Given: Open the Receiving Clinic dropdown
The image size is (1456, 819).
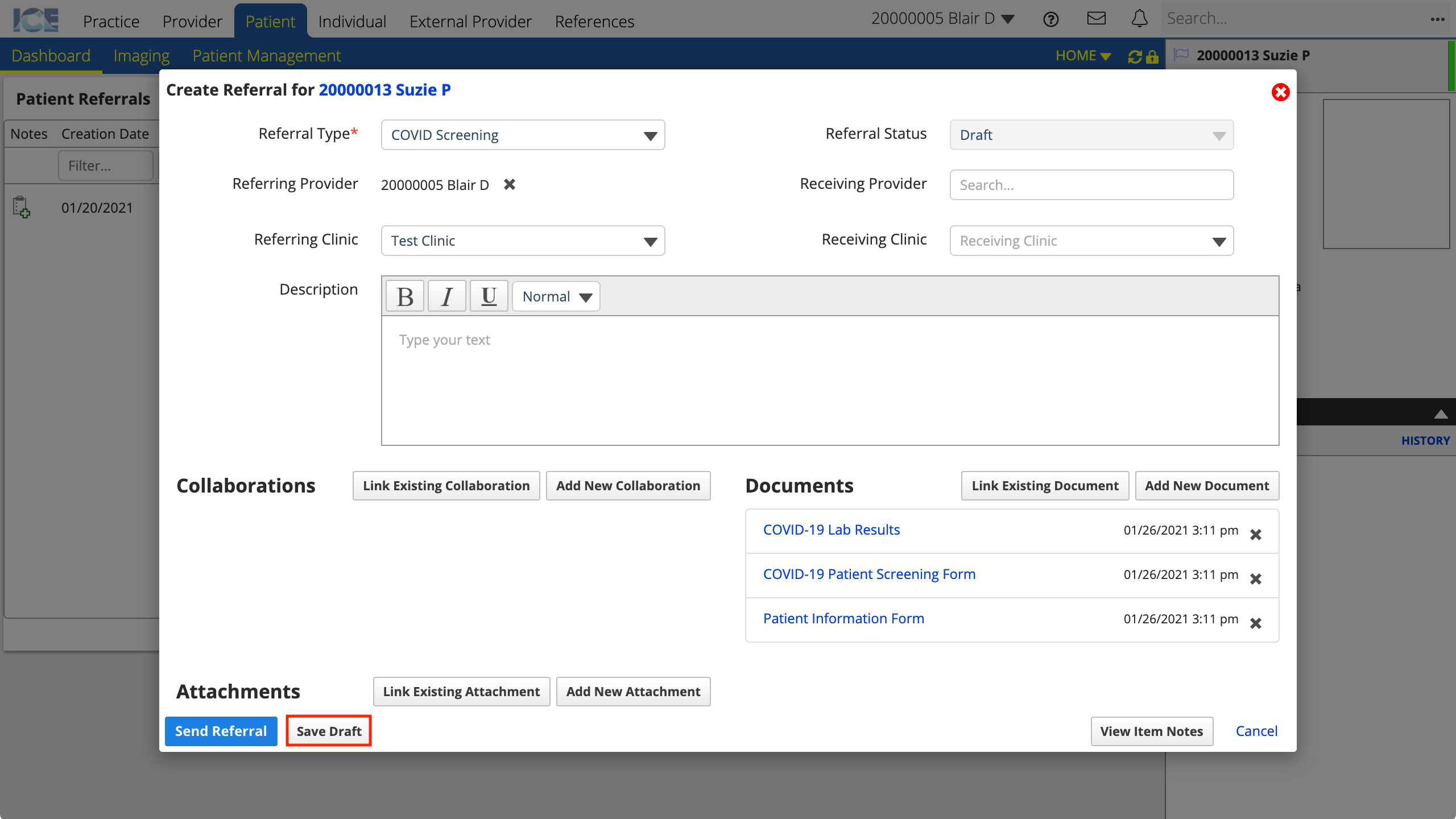Looking at the screenshot, I should 1091,241.
